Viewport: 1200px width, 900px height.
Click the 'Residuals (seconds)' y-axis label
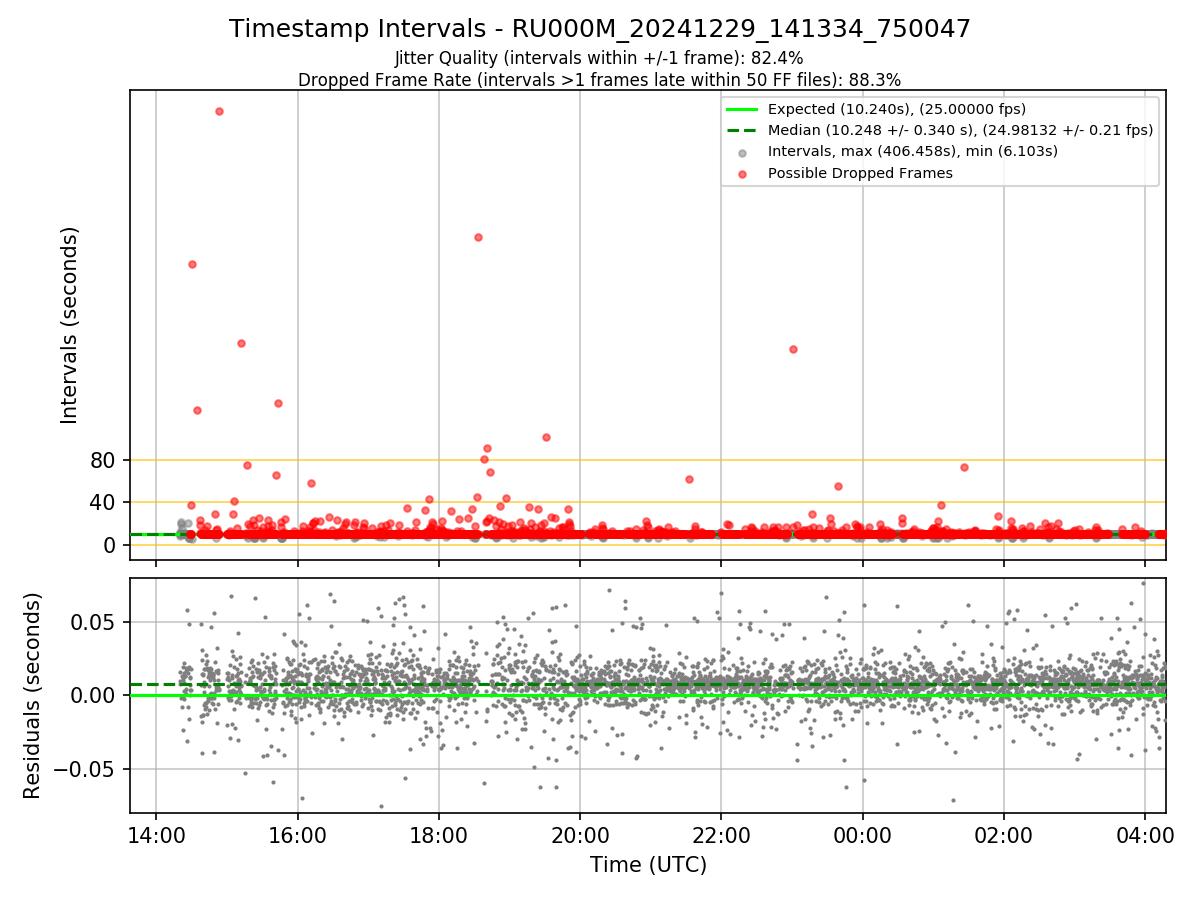[32, 695]
